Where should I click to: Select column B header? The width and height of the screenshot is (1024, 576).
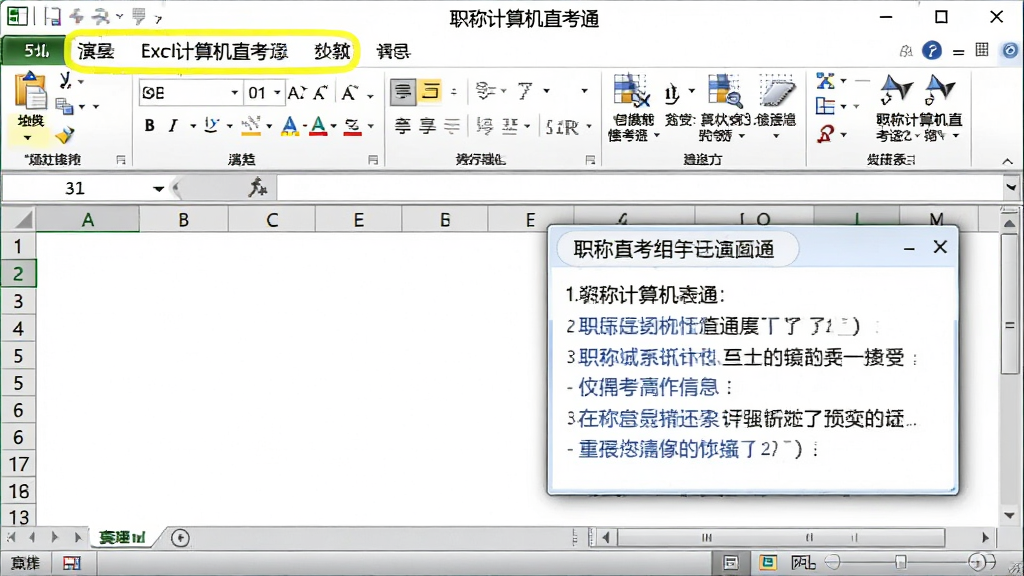click(x=184, y=220)
